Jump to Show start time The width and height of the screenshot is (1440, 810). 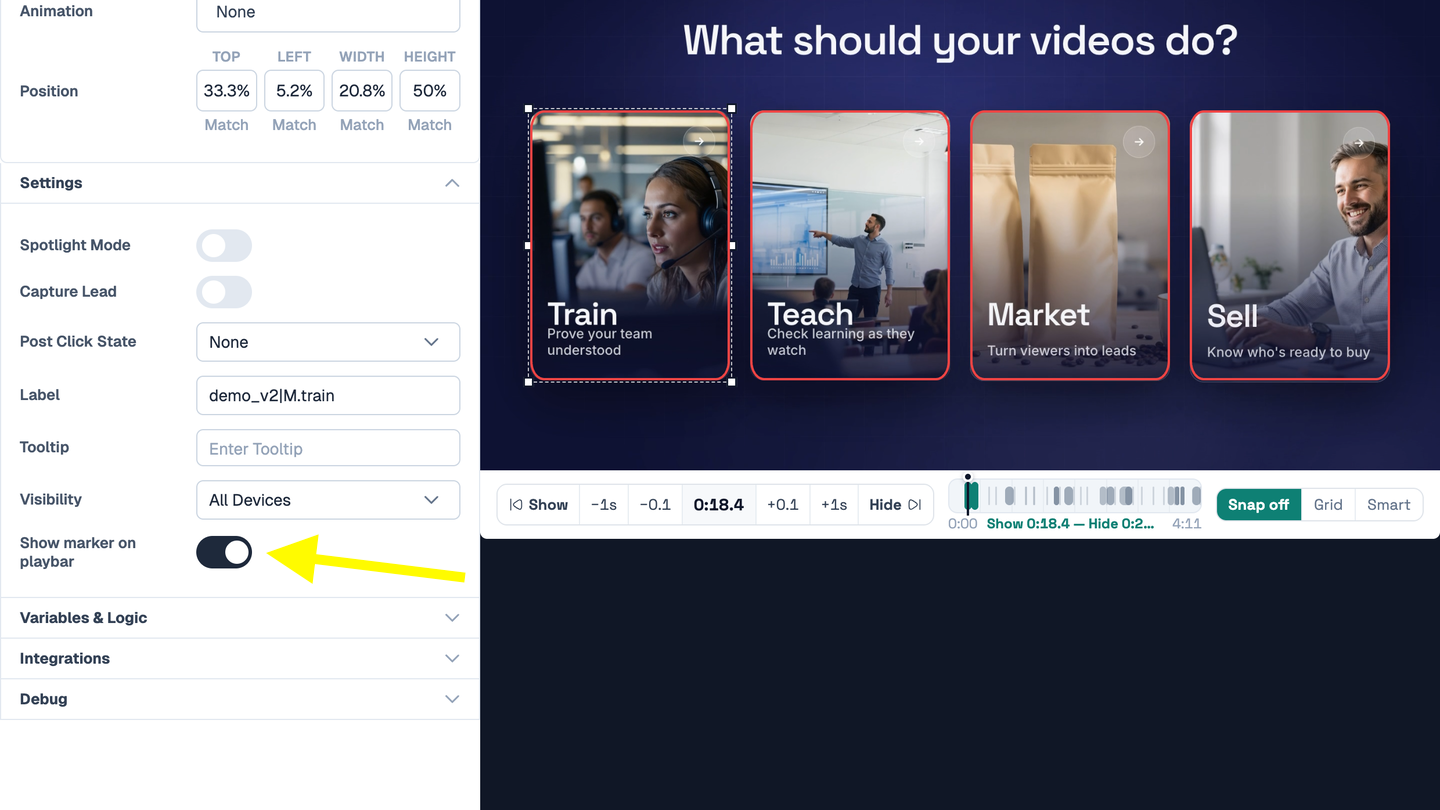(x=538, y=505)
